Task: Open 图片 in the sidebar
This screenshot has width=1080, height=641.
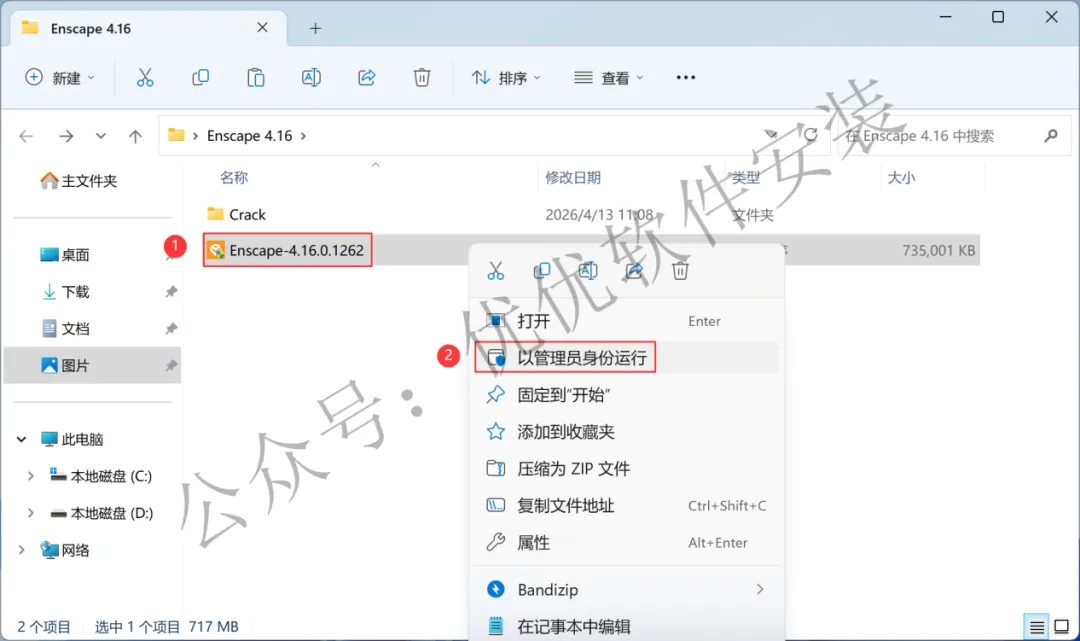Action: pos(65,366)
